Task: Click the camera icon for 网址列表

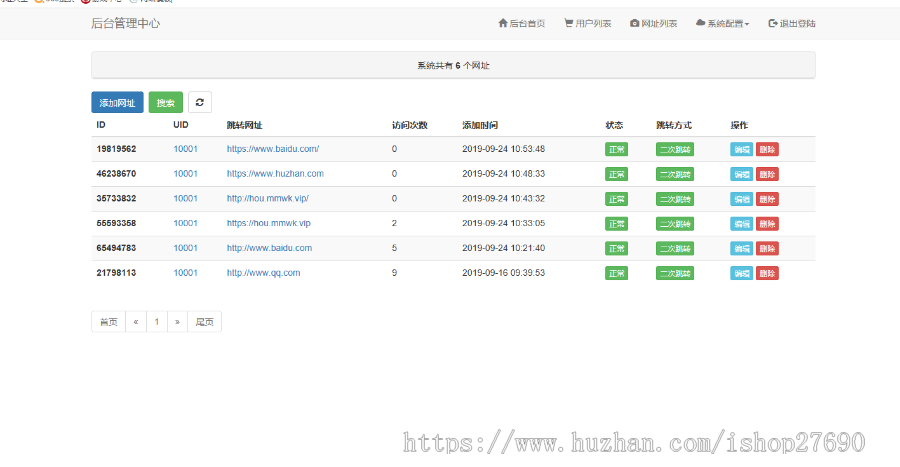Action: (634, 23)
